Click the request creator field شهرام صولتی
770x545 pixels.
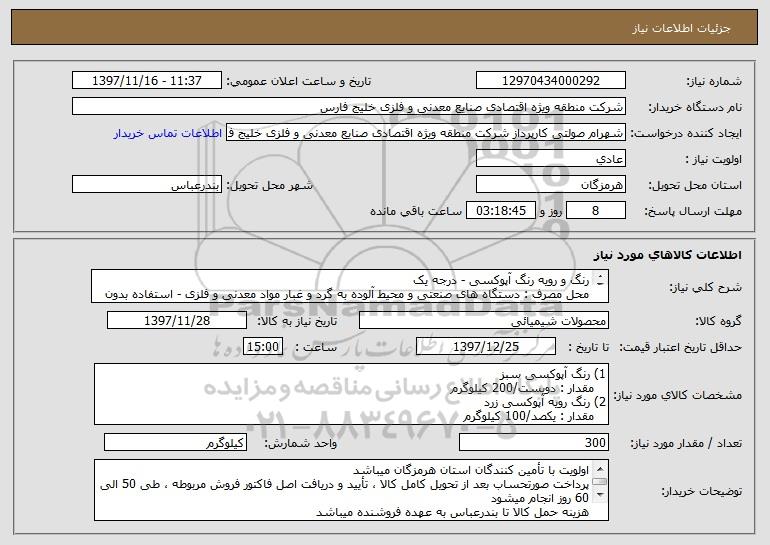[426, 133]
